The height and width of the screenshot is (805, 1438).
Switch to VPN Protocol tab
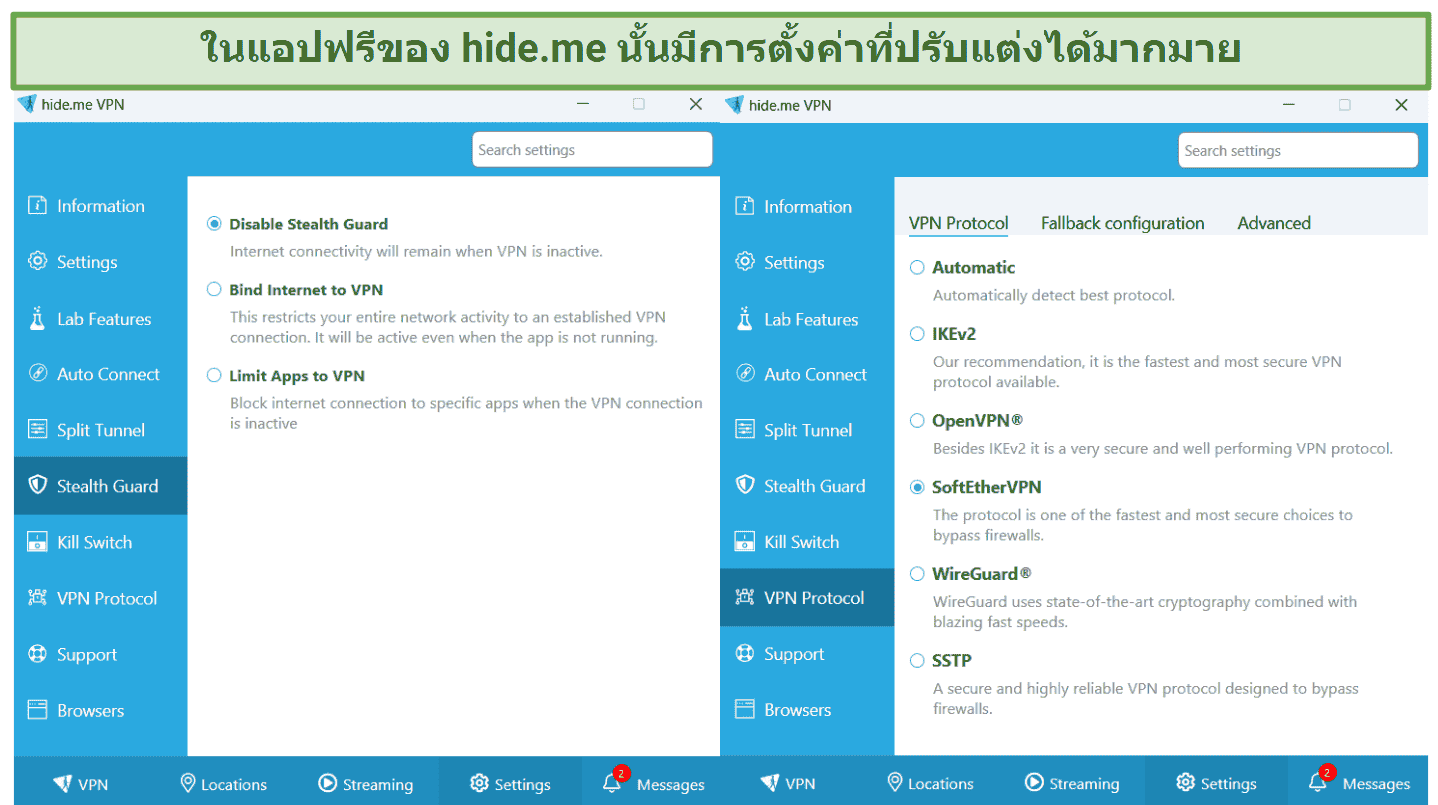pyautogui.click(x=958, y=223)
